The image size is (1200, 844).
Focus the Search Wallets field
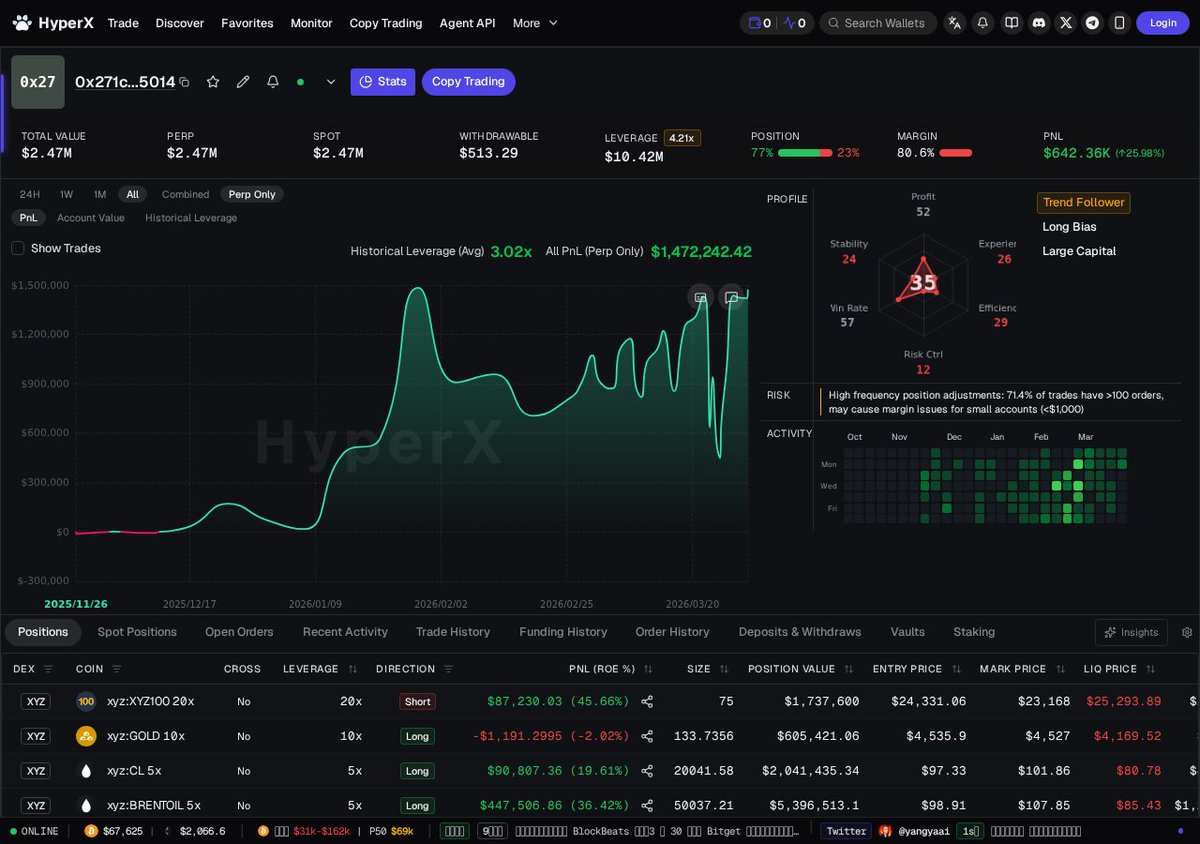tap(878, 23)
